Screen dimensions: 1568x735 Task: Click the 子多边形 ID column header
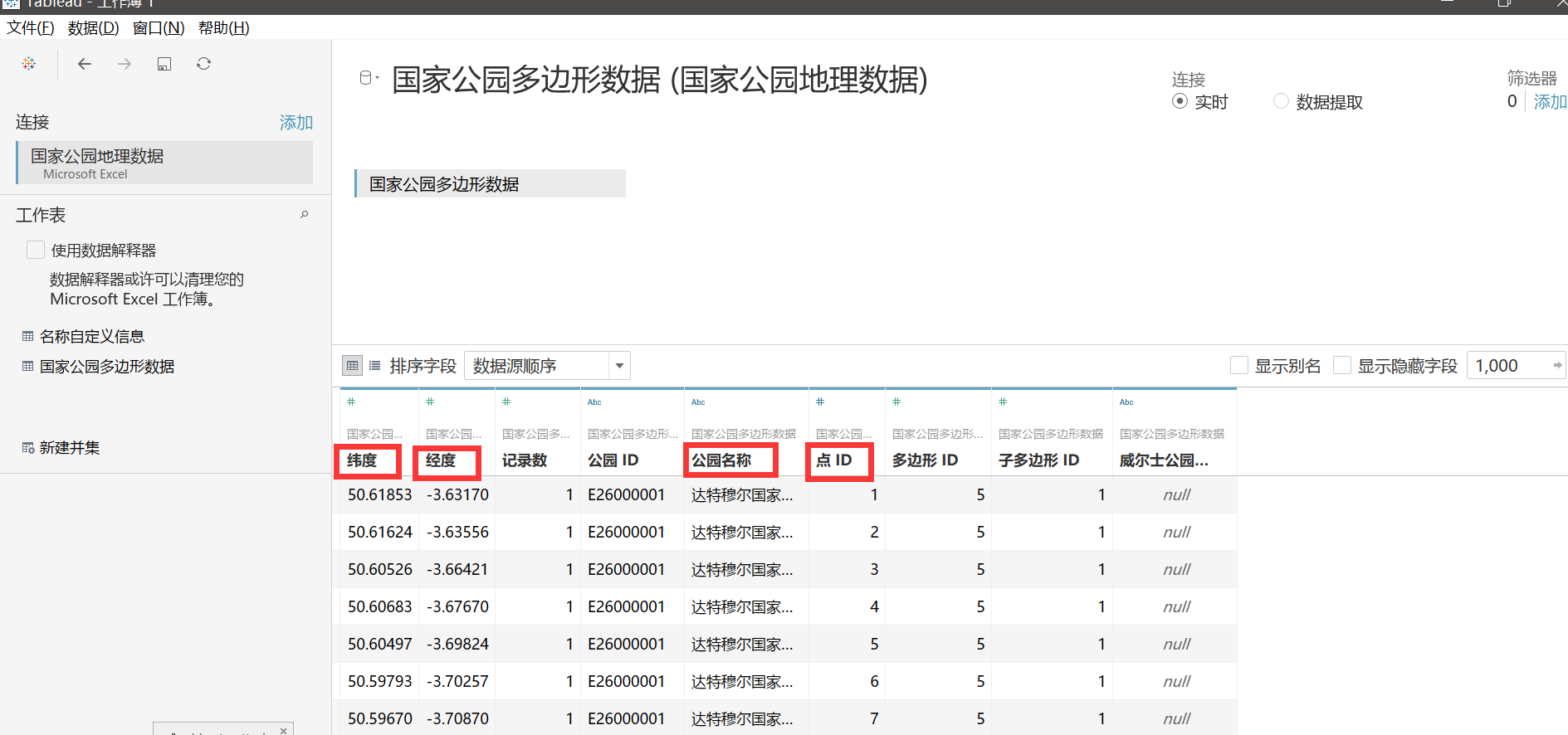coord(1039,460)
